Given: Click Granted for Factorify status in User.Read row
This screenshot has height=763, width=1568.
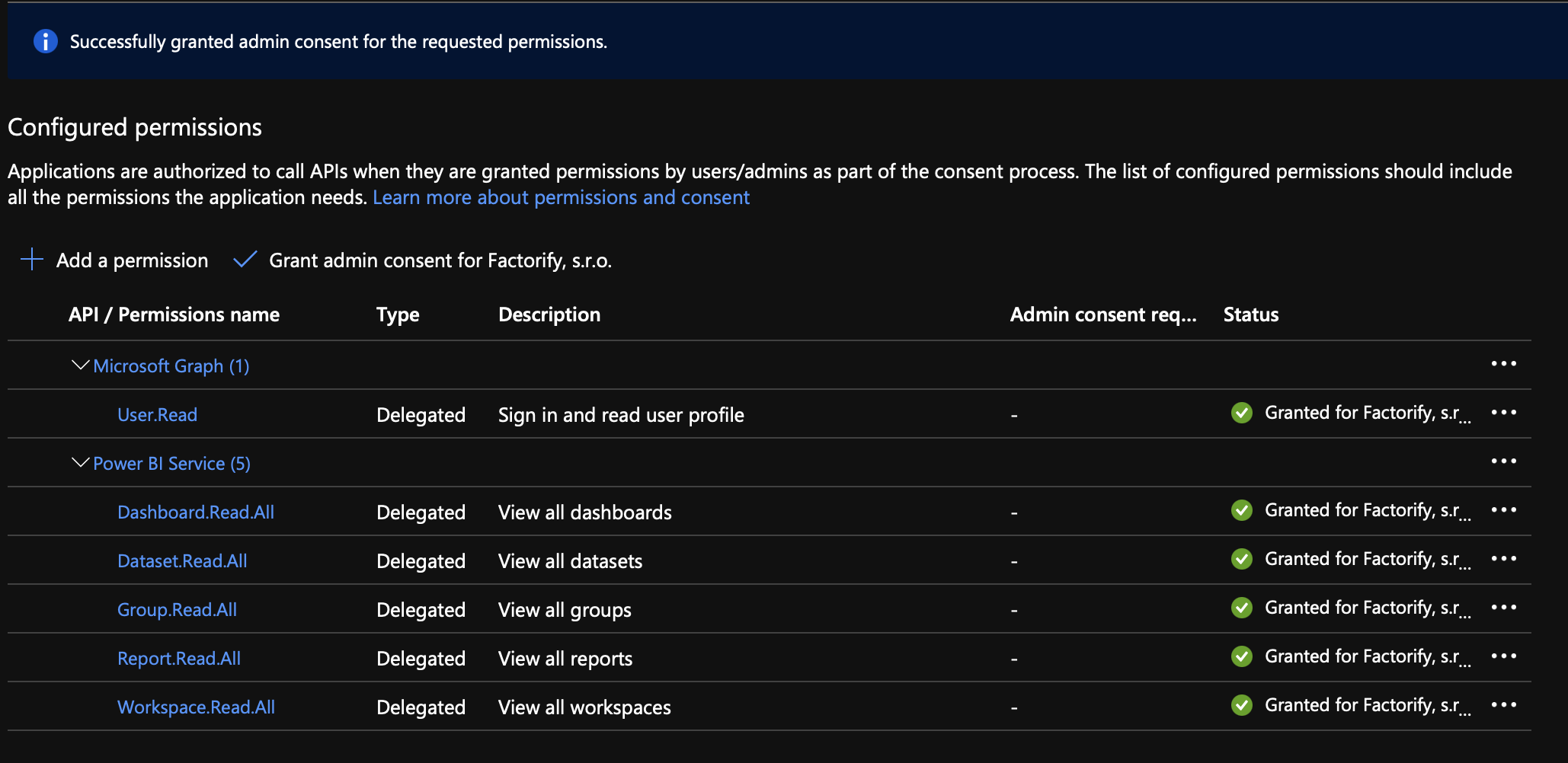Looking at the screenshot, I should point(1368,413).
